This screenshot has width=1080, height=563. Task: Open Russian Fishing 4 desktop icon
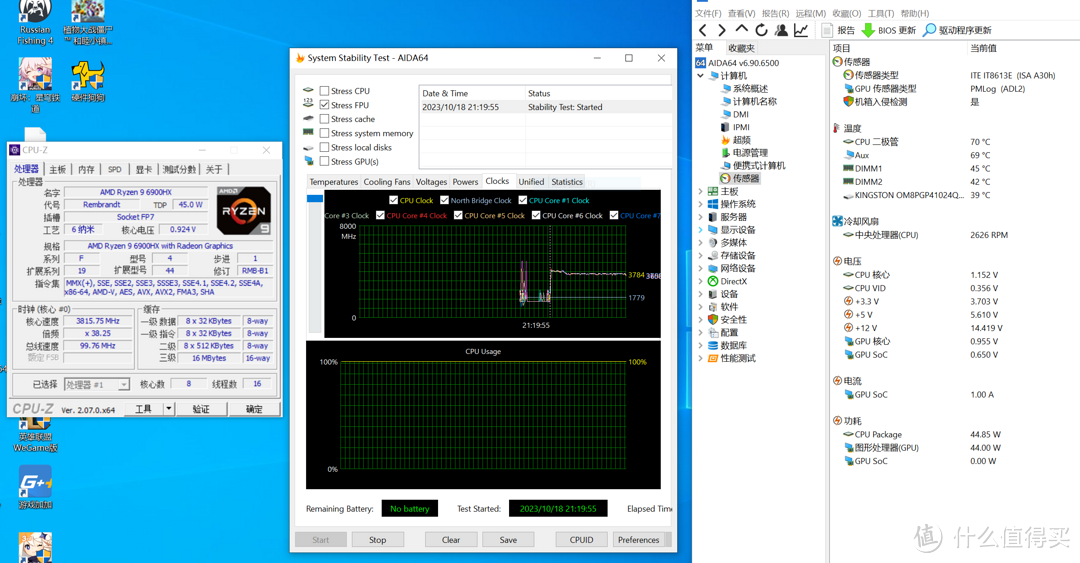(x=36, y=23)
